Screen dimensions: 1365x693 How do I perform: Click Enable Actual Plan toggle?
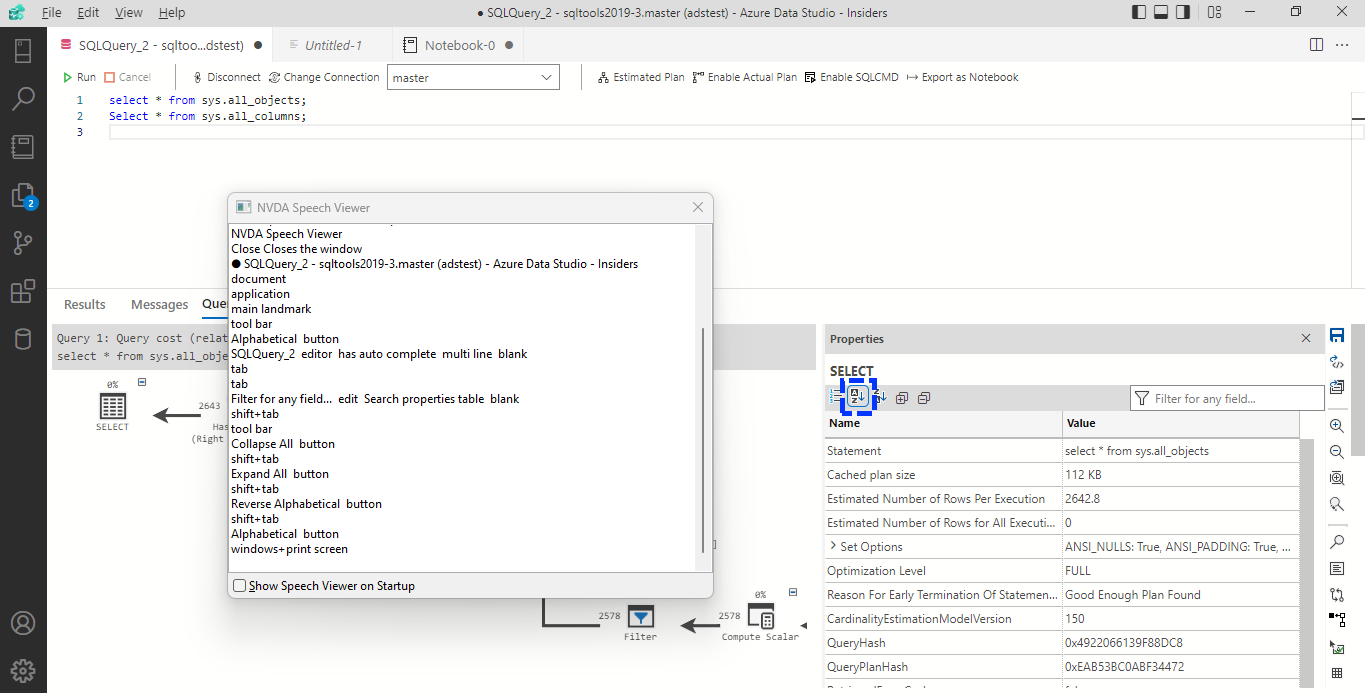pos(744,76)
